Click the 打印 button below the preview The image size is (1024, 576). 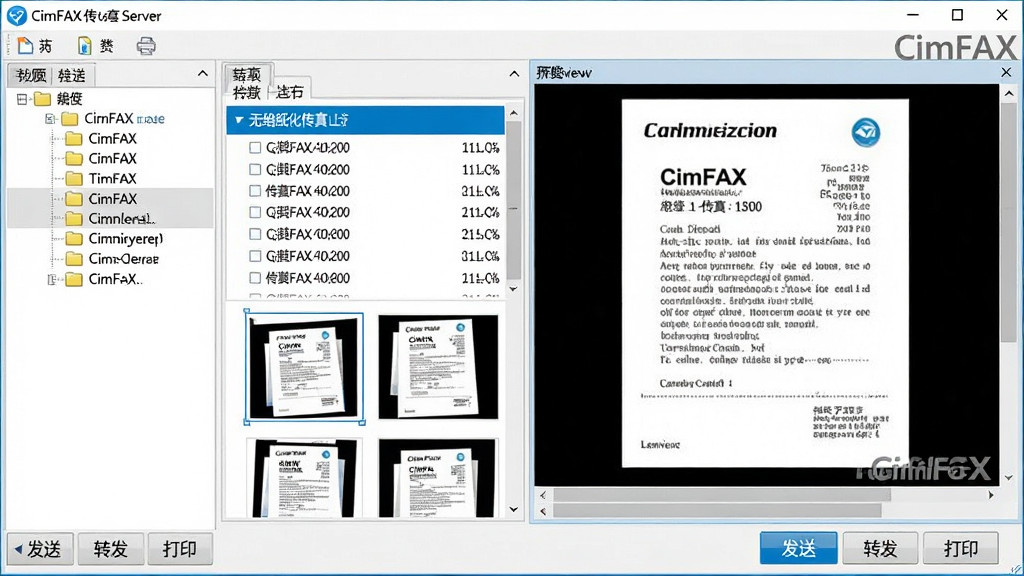(961, 548)
